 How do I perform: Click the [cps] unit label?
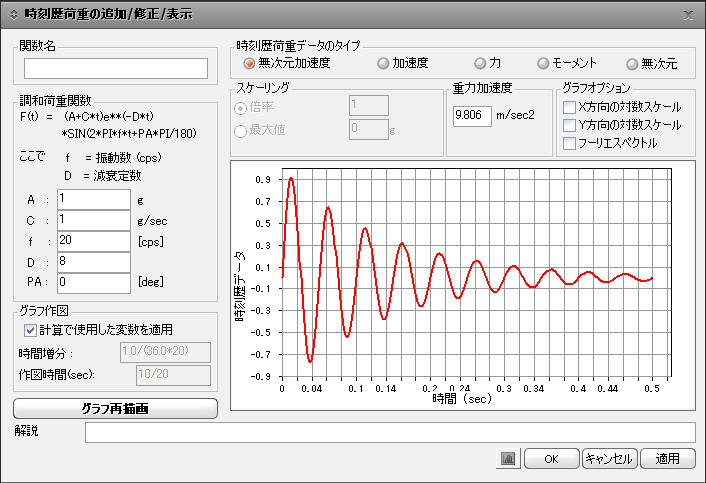click(x=151, y=242)
